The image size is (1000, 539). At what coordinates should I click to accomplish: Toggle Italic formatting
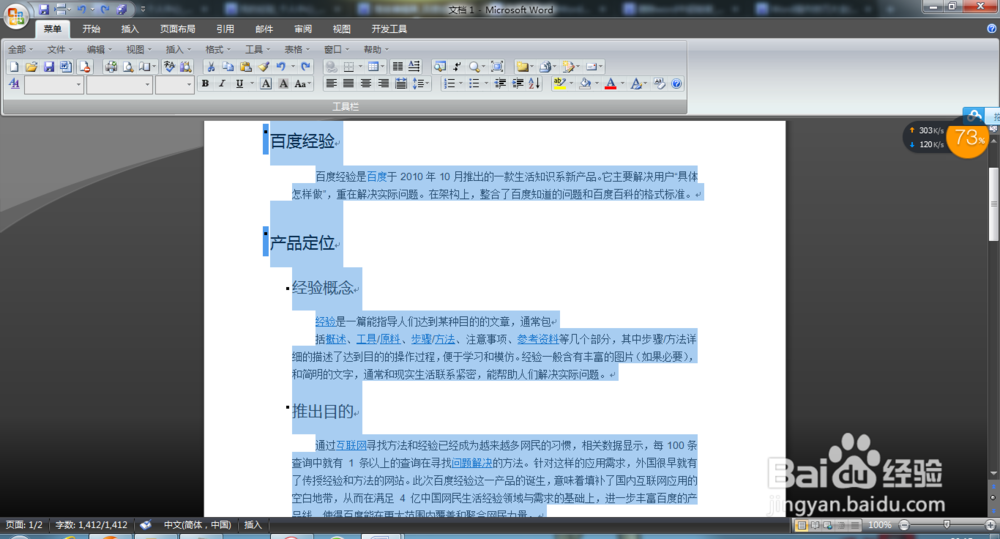tap(222, 84)
